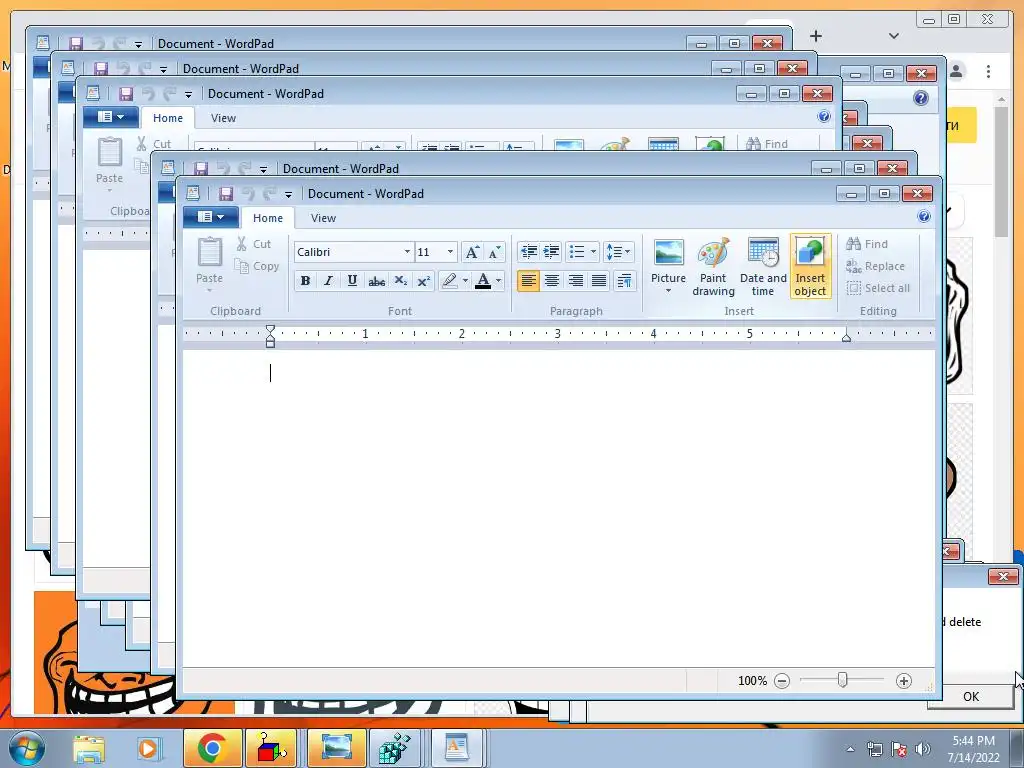Open the font size 11 dropdown
Screen dimensions: 1024x768
pyautogui.click(x=450, y=252)
